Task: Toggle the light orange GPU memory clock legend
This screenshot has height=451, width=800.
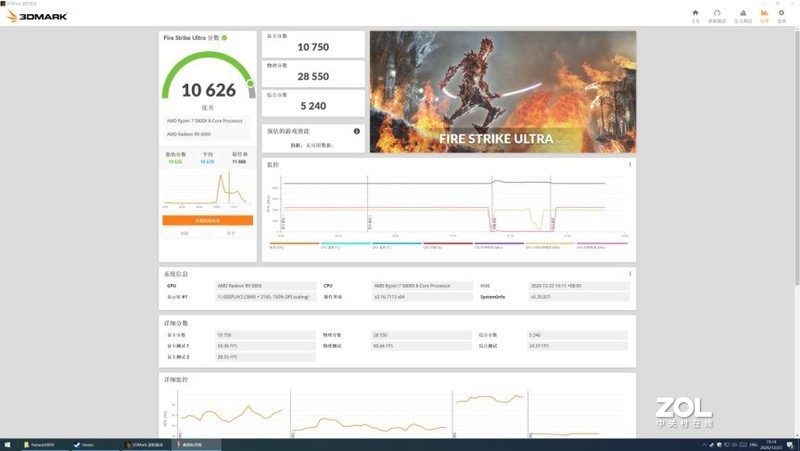Action: [x=550, y=245]
